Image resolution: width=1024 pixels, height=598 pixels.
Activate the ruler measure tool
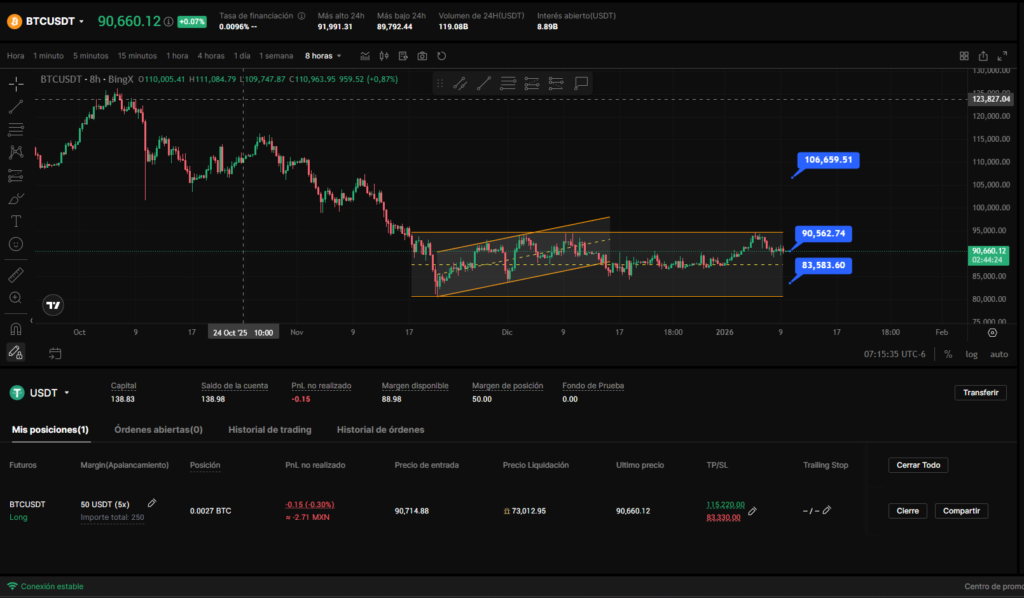pyautogui.click(x=16, y=273)
